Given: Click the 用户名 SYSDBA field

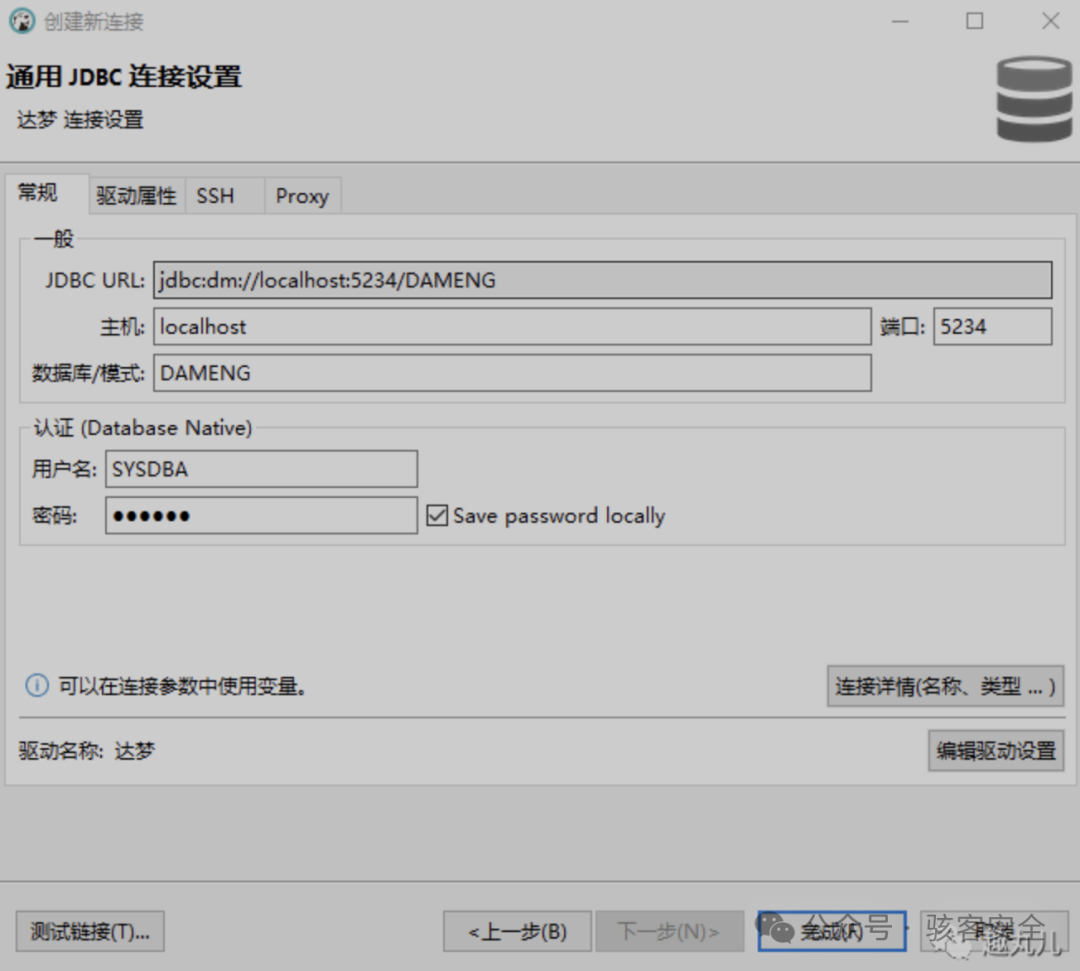Looking at the screenshot, I should point(261,469).
